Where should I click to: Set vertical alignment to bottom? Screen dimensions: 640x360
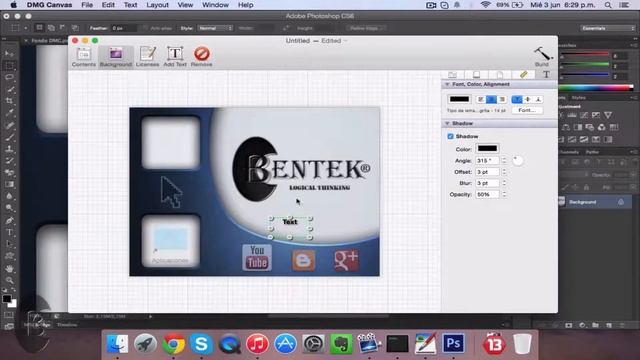538,99
